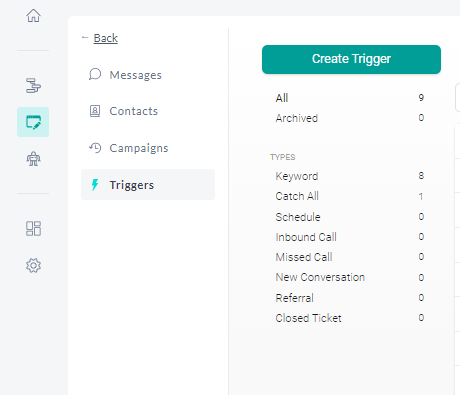Select the Triggers menu item
This screenshot has height=395, width=460.
(148, 184)
